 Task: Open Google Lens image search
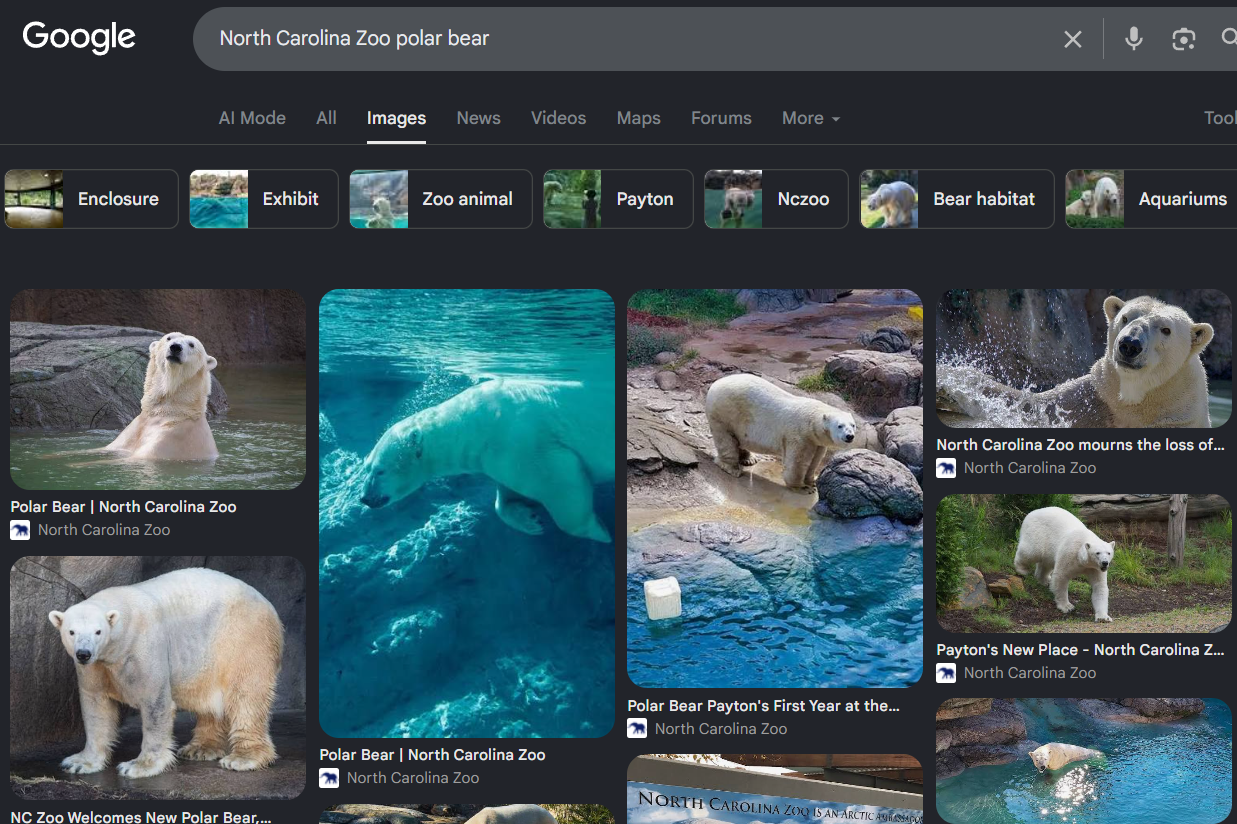point(1184,39)
